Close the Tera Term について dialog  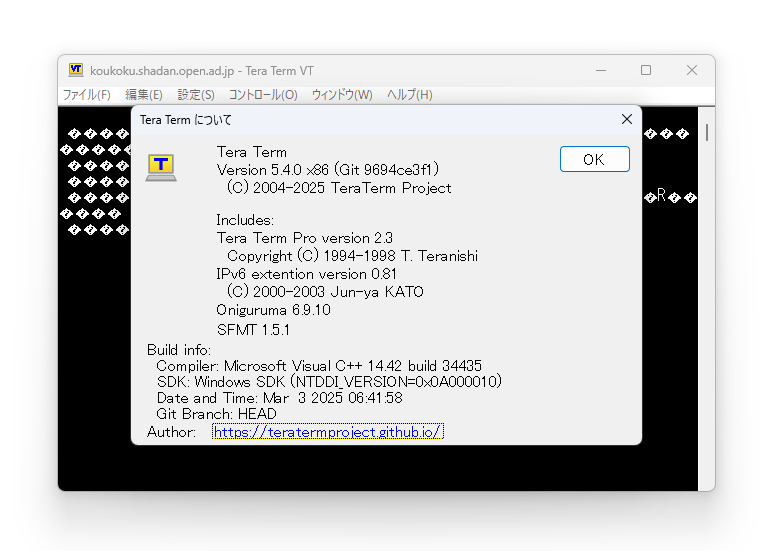point(627,119)
